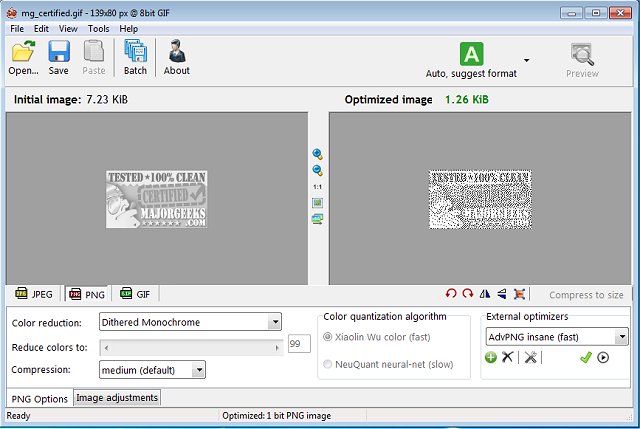Maximize the application window

tap(596, 13)
